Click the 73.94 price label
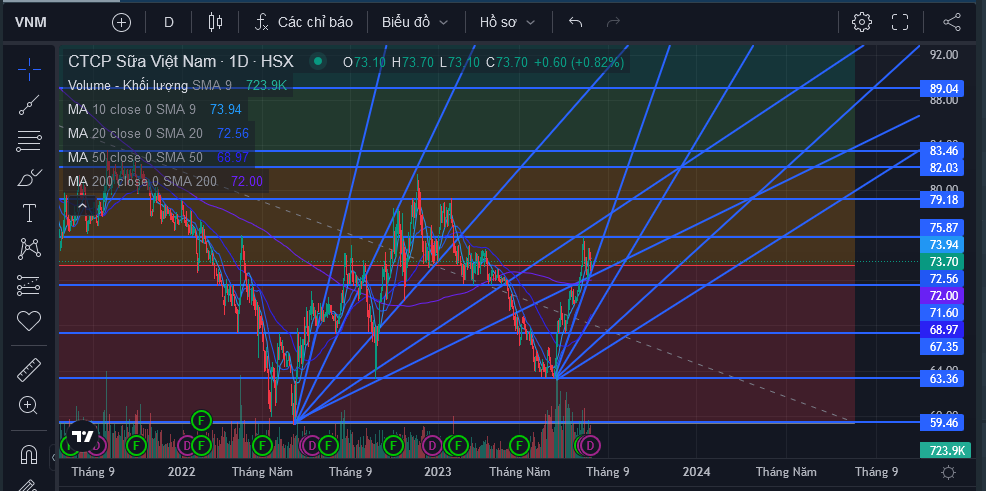 pos(942,245)
